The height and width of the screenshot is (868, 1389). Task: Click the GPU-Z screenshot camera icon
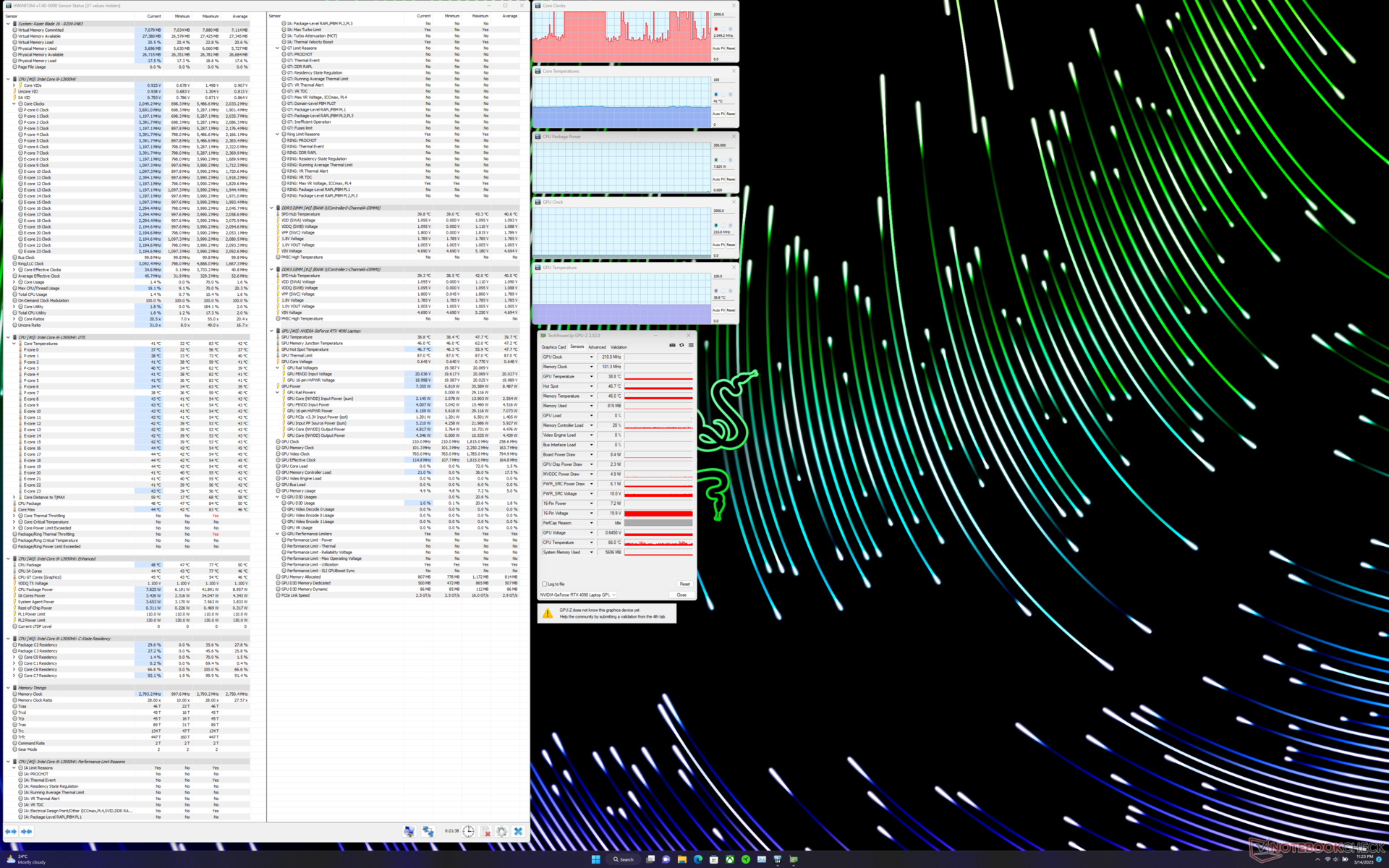tap(672, 346)
